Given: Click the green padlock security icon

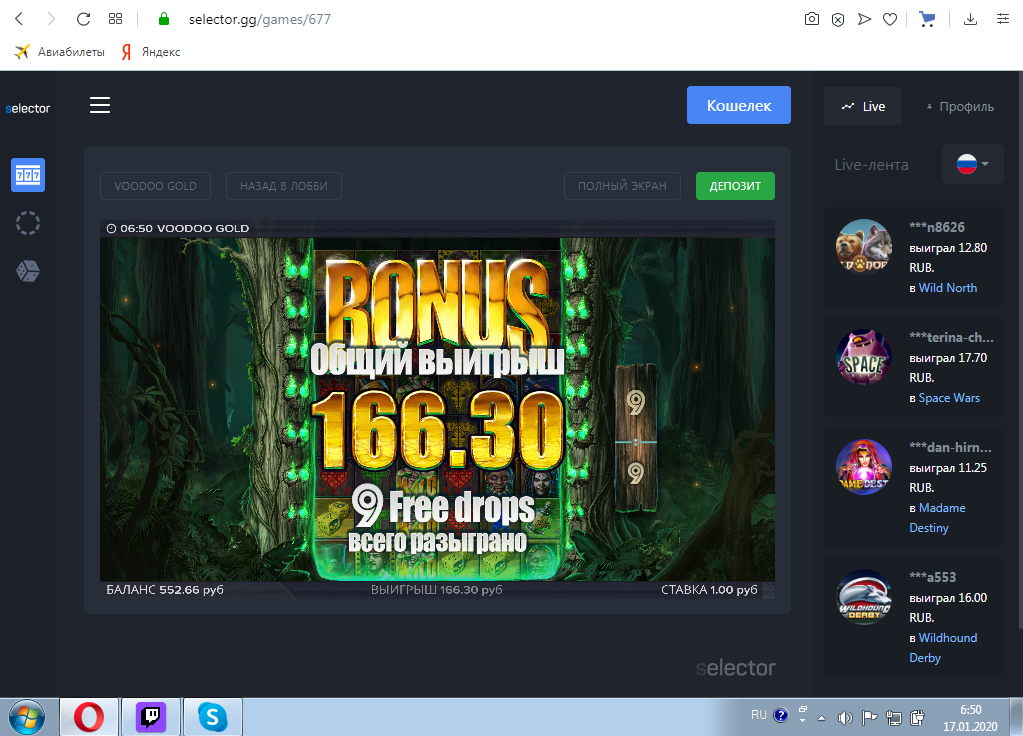Looking at the screenshot, I should pyautogui.click(x=164, y=19).
